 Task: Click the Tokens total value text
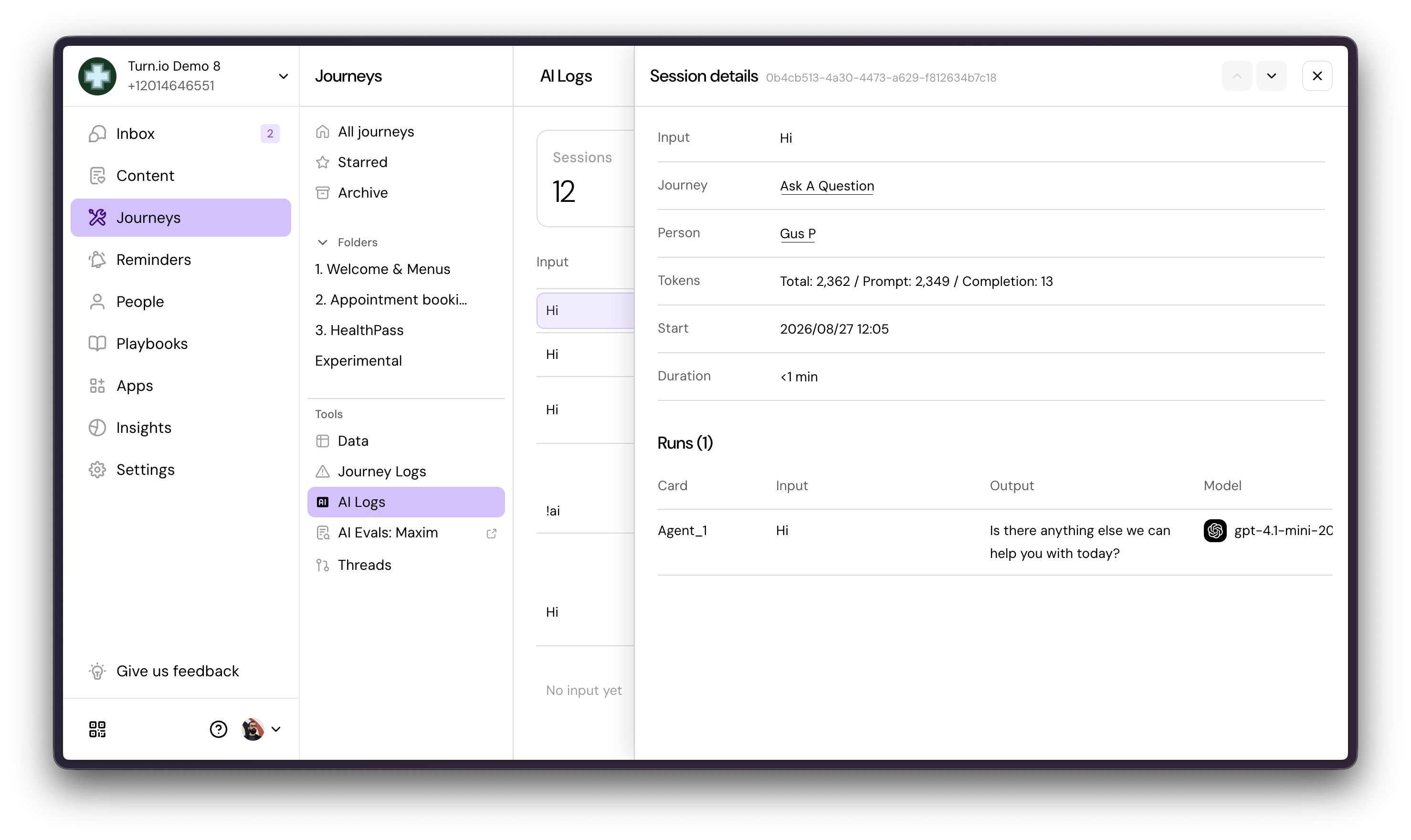click(916, 281)
